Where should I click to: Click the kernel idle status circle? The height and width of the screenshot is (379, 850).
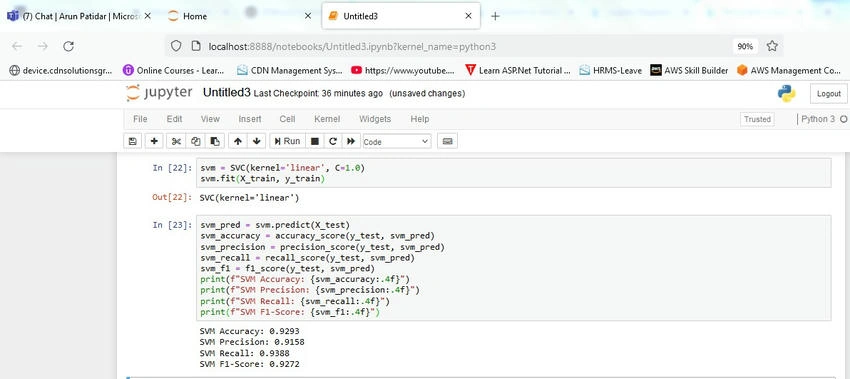pyautogui.click(x=843, y=119)
